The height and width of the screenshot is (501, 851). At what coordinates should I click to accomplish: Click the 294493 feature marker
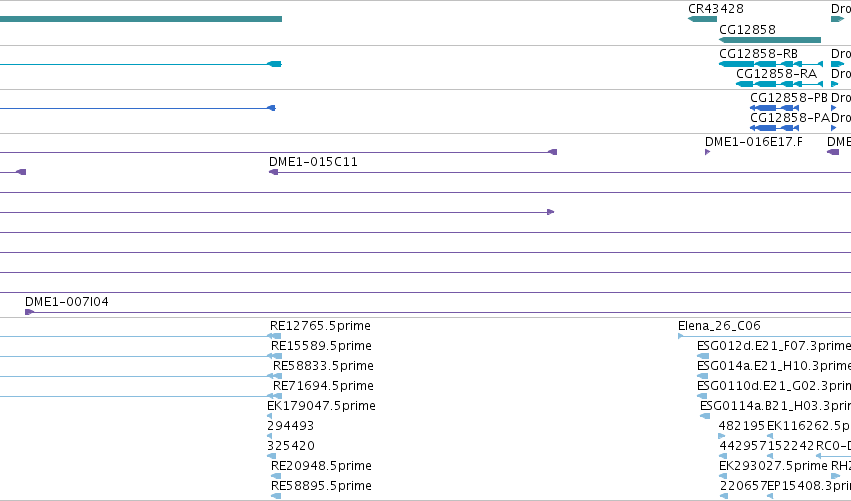pyautogui.click(x=270, y=436)
